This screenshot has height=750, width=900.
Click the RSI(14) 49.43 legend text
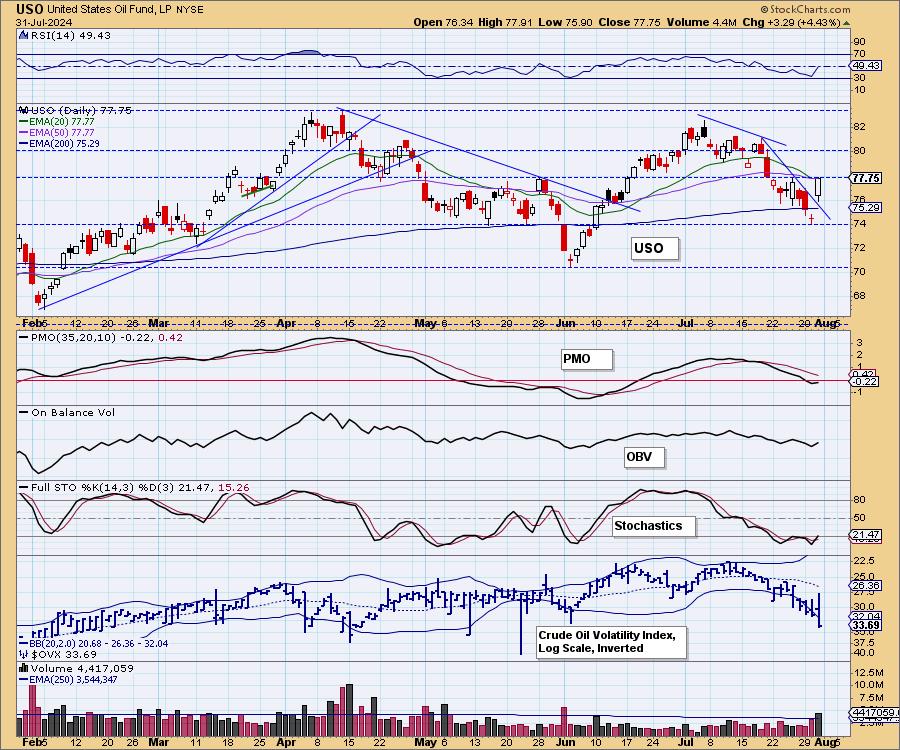[71, 35]
